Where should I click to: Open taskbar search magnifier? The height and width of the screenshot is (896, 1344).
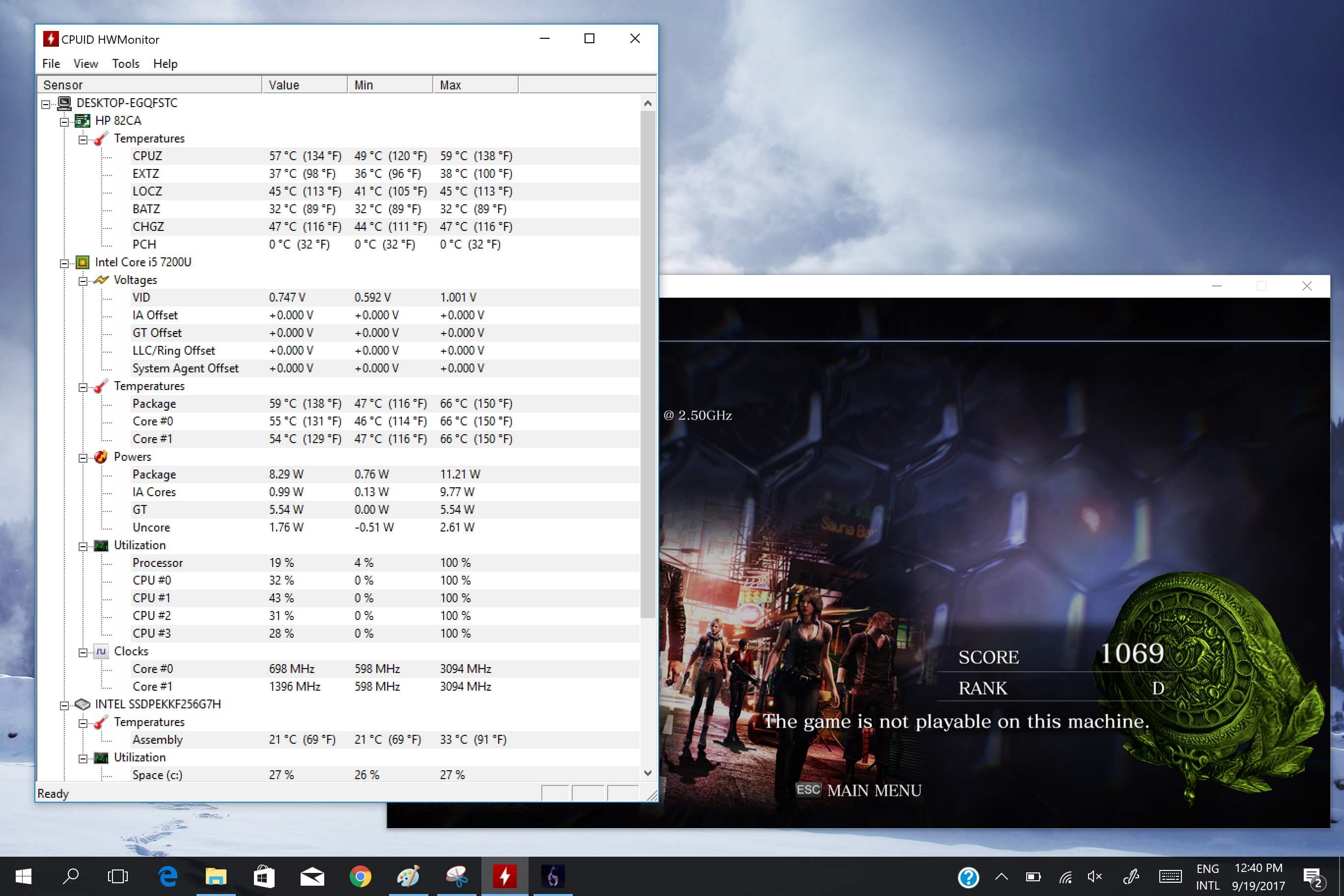click(x=71, y=876)
